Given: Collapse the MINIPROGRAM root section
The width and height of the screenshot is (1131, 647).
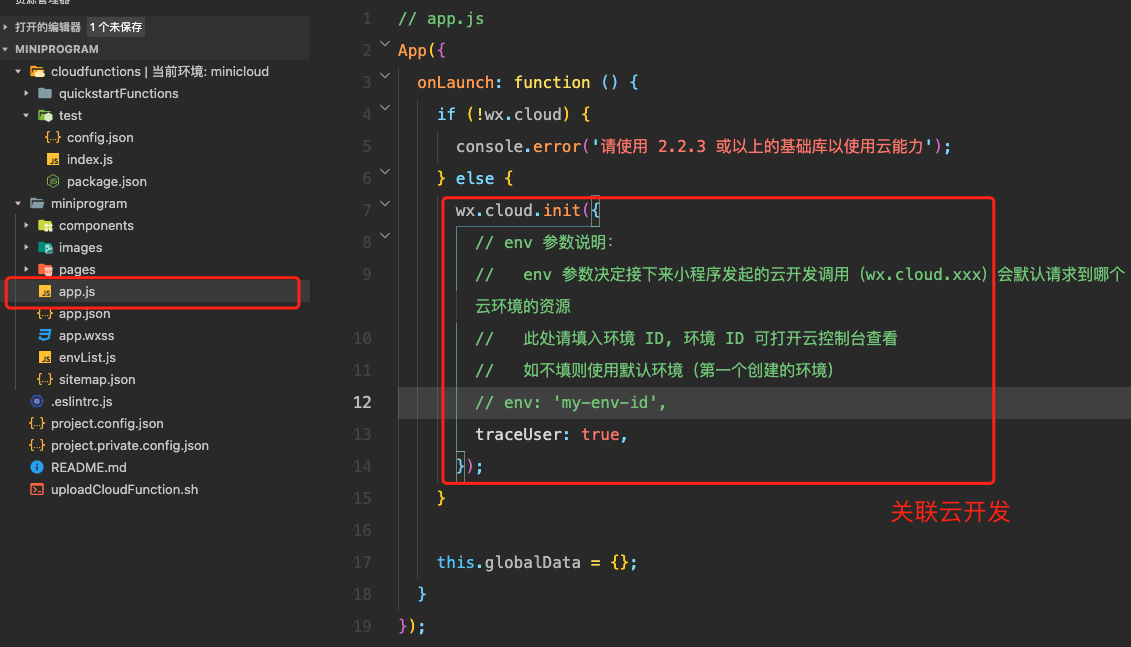Looking at the screenshot, I should click(6, 49).
